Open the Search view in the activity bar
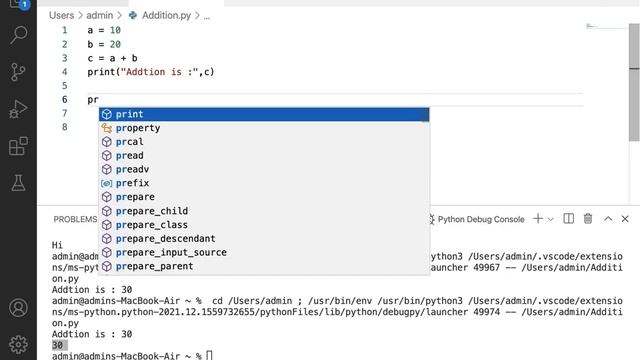This screenshot has height=360, width=640. (18, 35)
